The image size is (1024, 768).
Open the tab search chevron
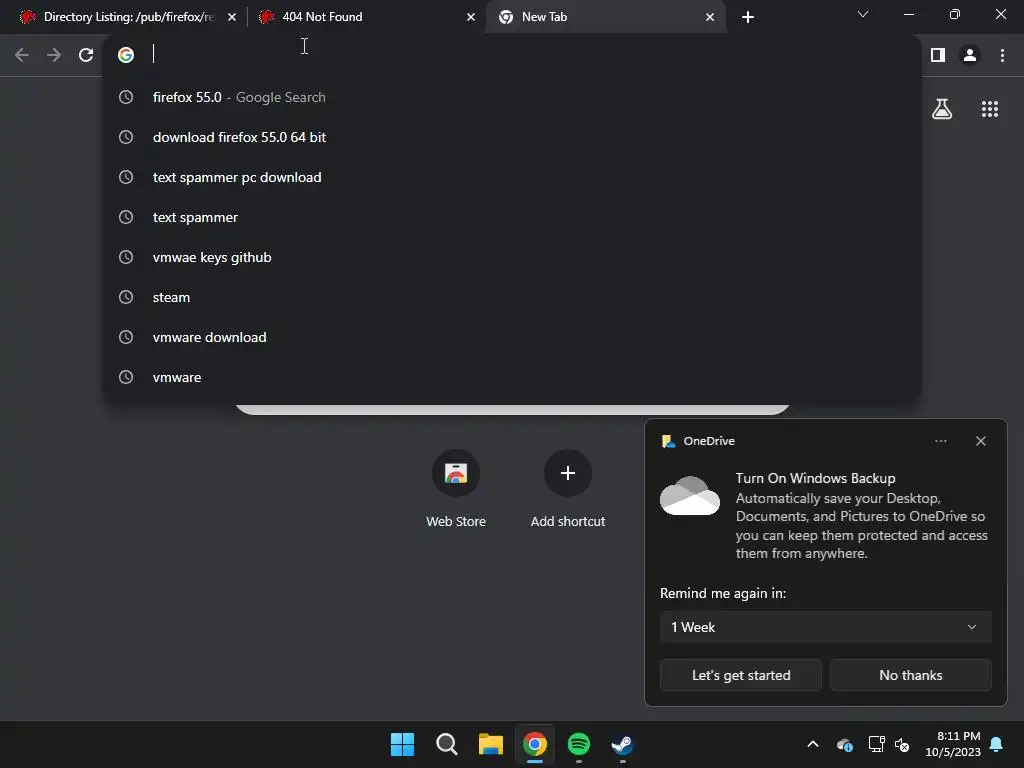[863, 14]
